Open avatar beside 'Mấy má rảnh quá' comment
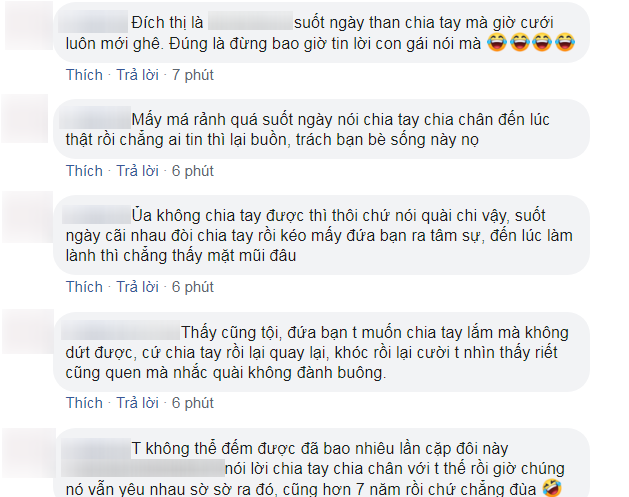629x497 pixels. (25, 119)
